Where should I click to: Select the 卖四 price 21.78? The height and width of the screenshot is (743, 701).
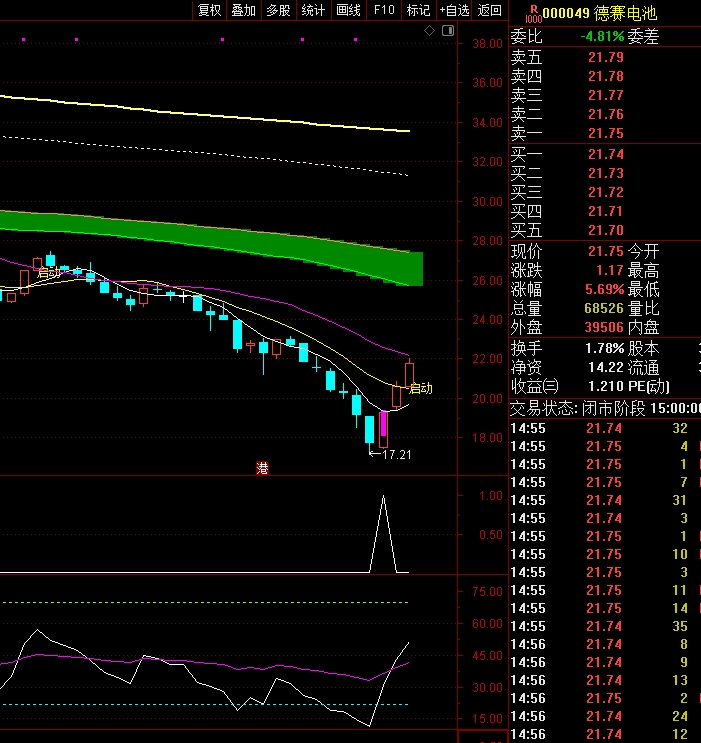point(606,76)
